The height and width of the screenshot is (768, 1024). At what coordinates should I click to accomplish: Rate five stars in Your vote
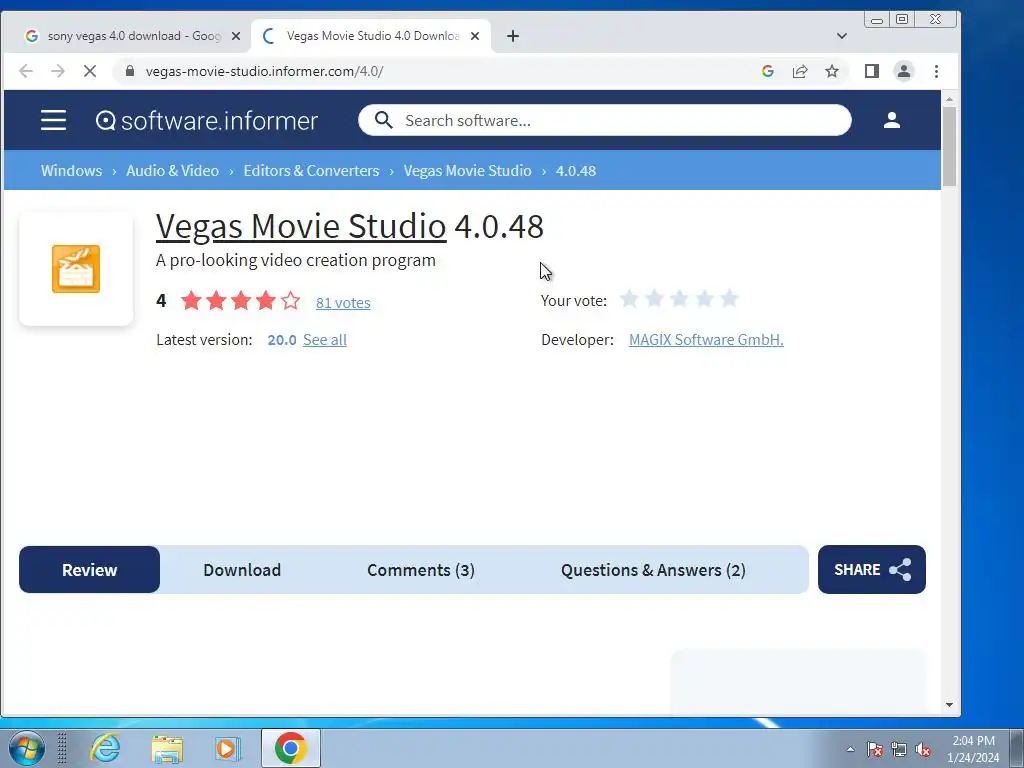(x=729, y=299)
